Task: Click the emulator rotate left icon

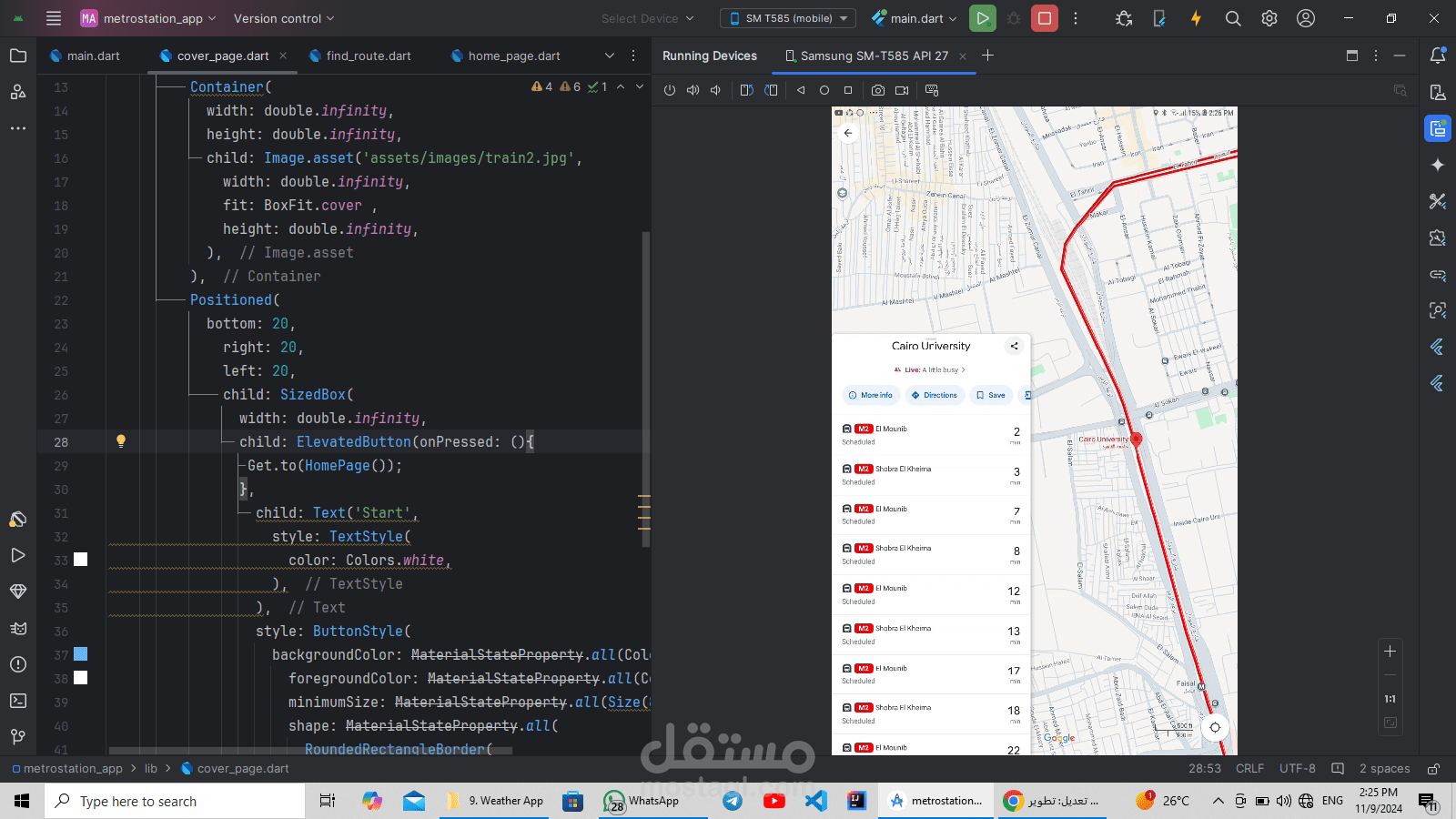Action: point(746,90)
